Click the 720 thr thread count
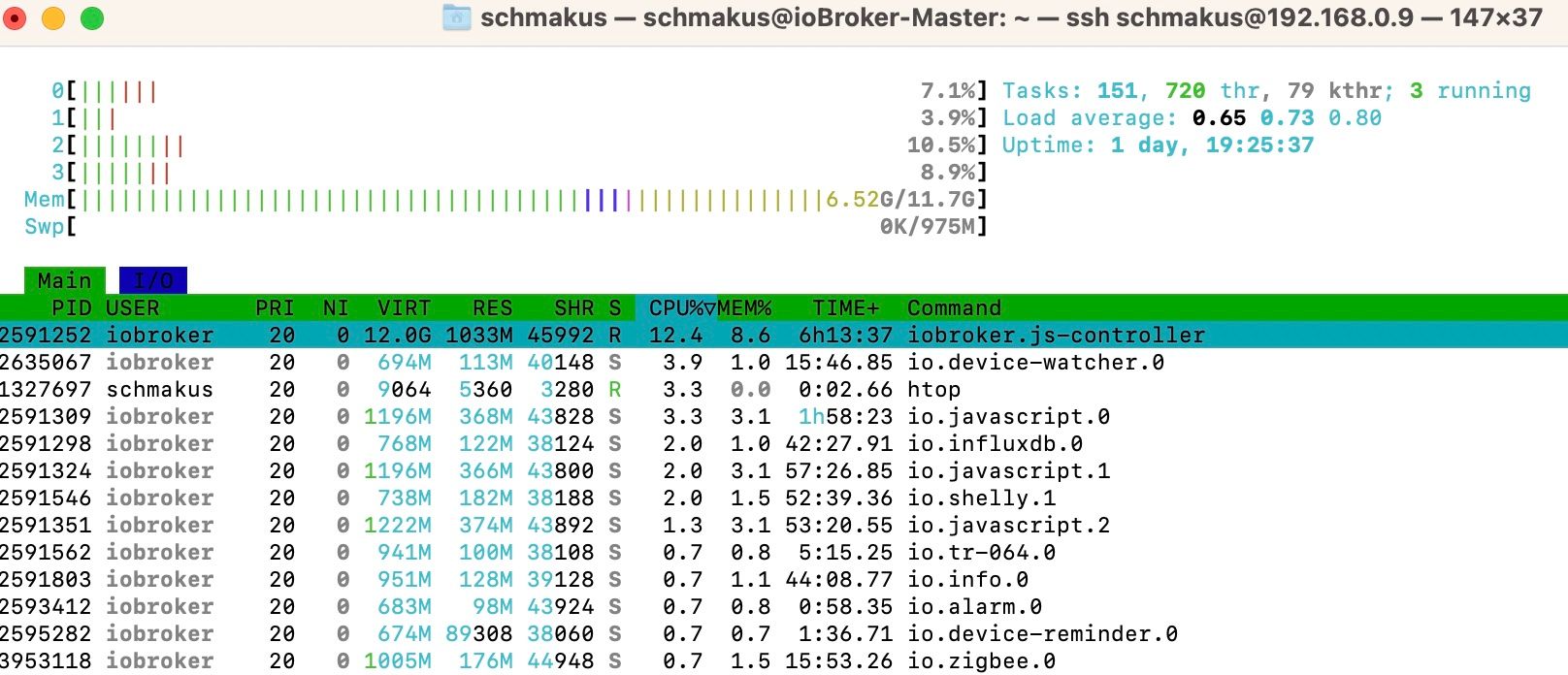This screenshot has width=1568, height=675. click(x=1213, y=90)
